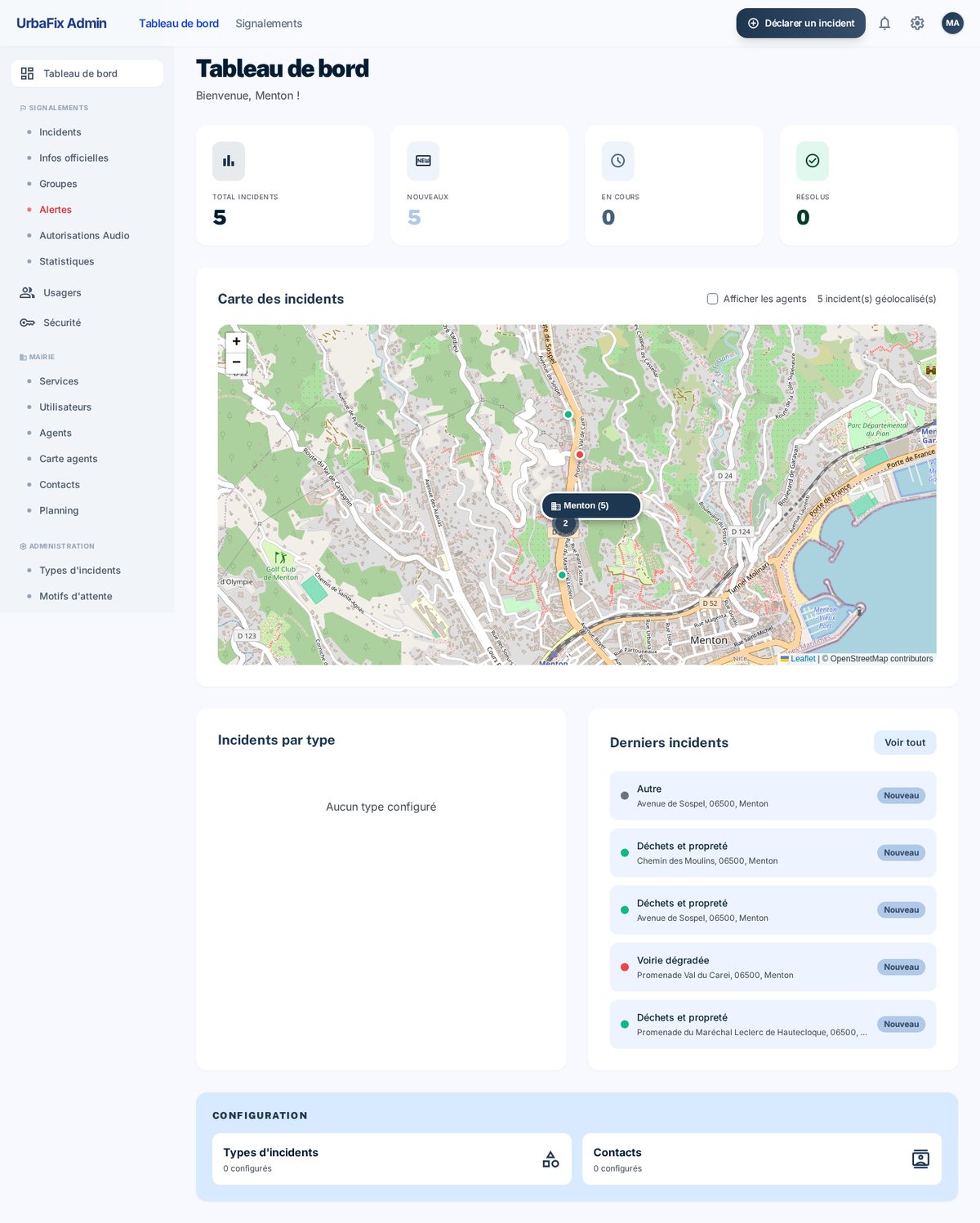Click the En cours clock icon
The height and width of the screenshot is (1223, 980).
[x=618, y=161]
